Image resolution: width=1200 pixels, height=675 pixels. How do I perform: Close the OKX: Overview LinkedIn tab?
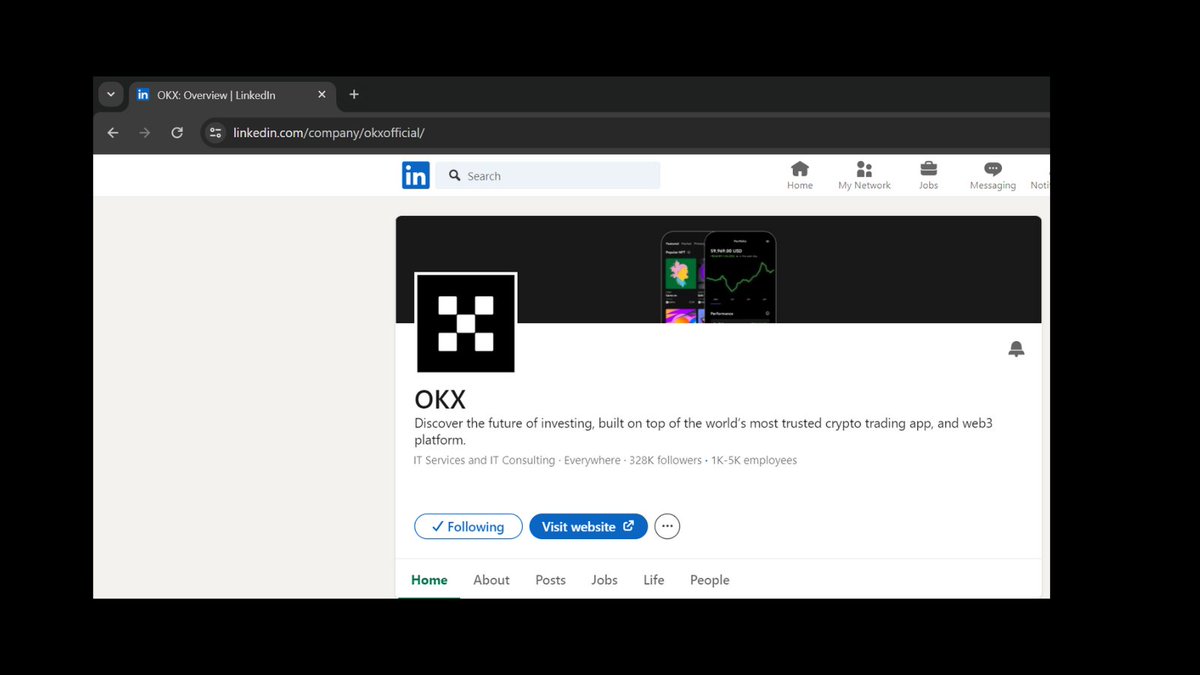coord(322,95)
